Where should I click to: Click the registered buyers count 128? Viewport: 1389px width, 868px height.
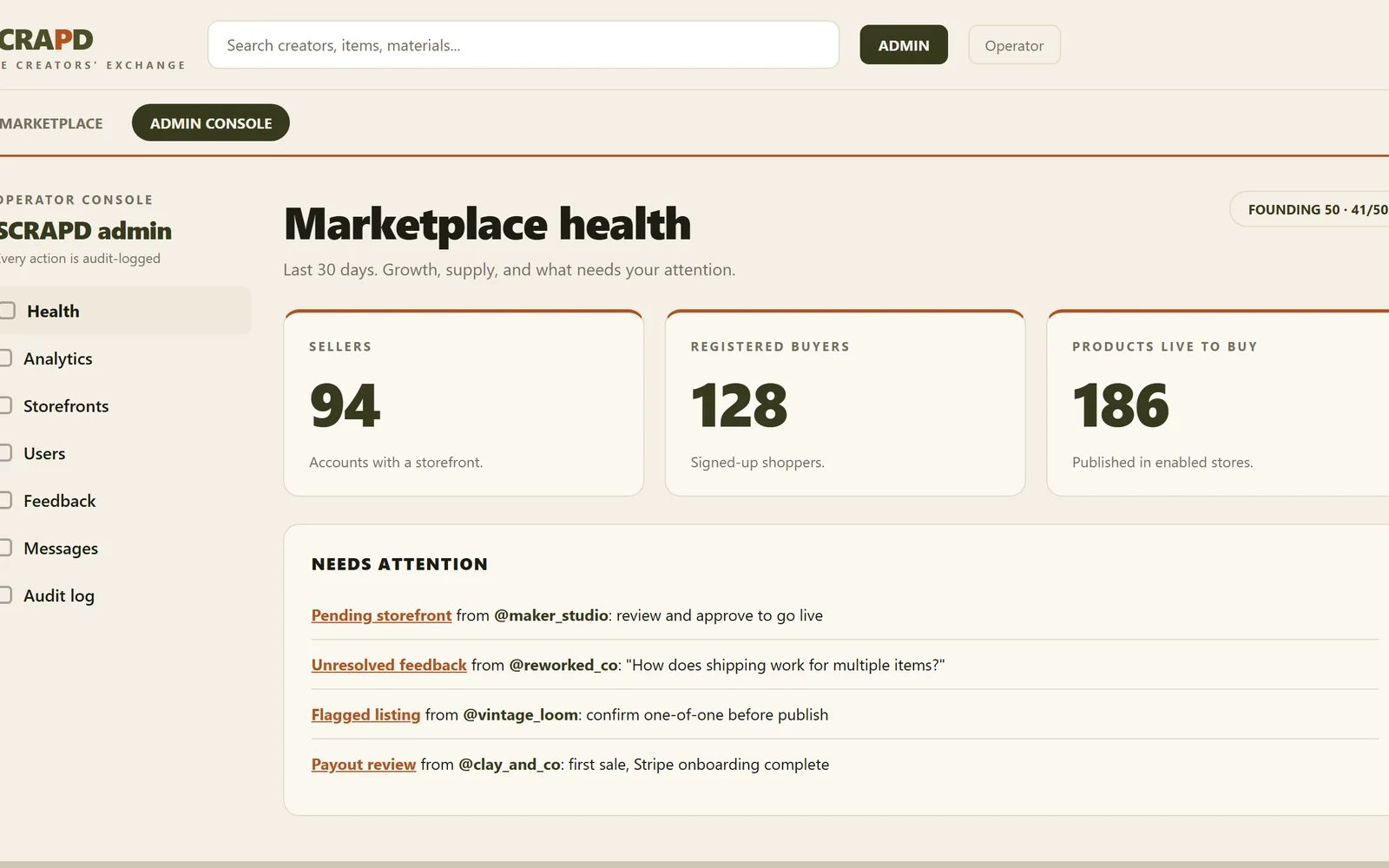[739, 405]
